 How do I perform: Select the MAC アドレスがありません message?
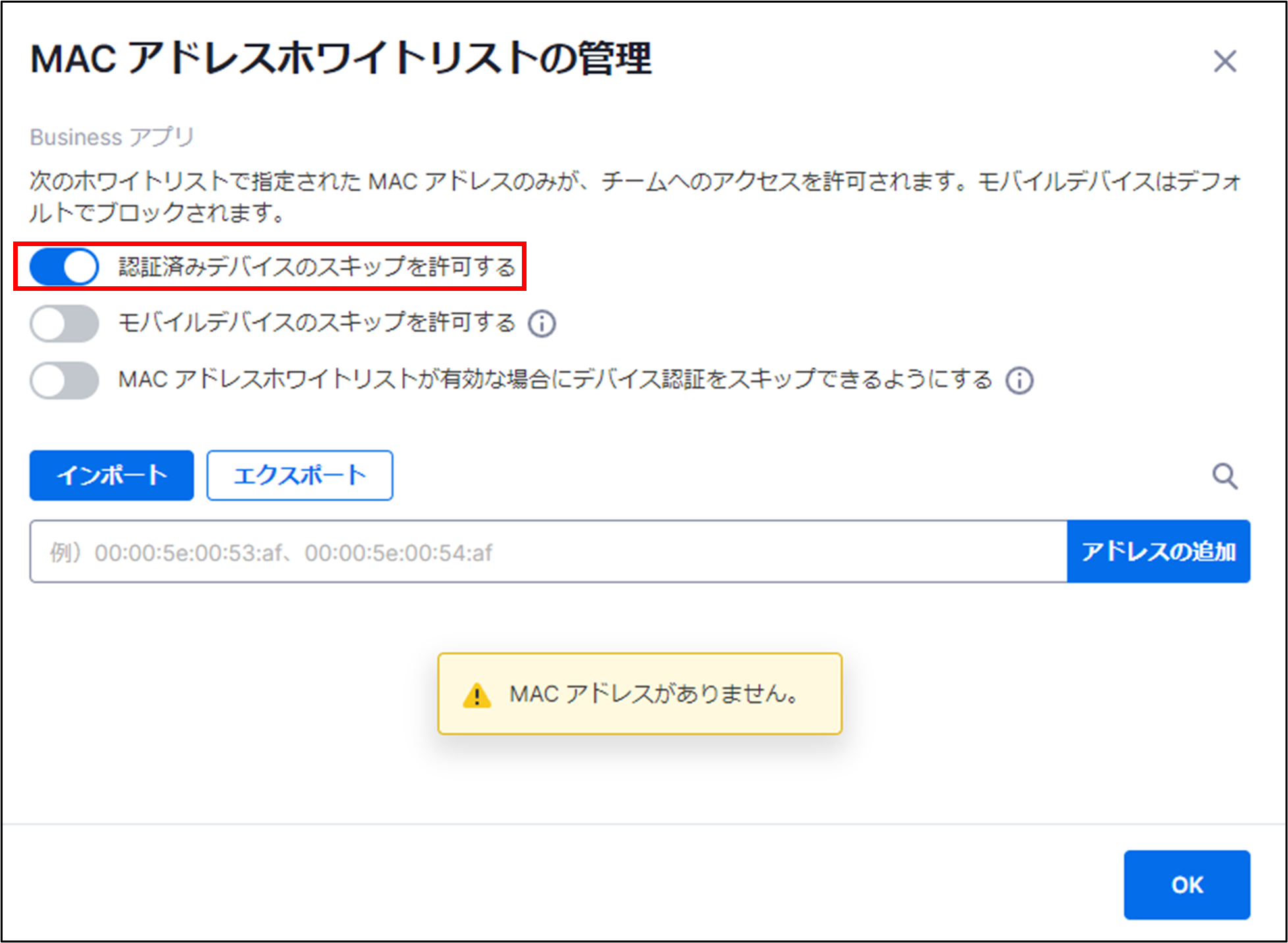(654, 694)
